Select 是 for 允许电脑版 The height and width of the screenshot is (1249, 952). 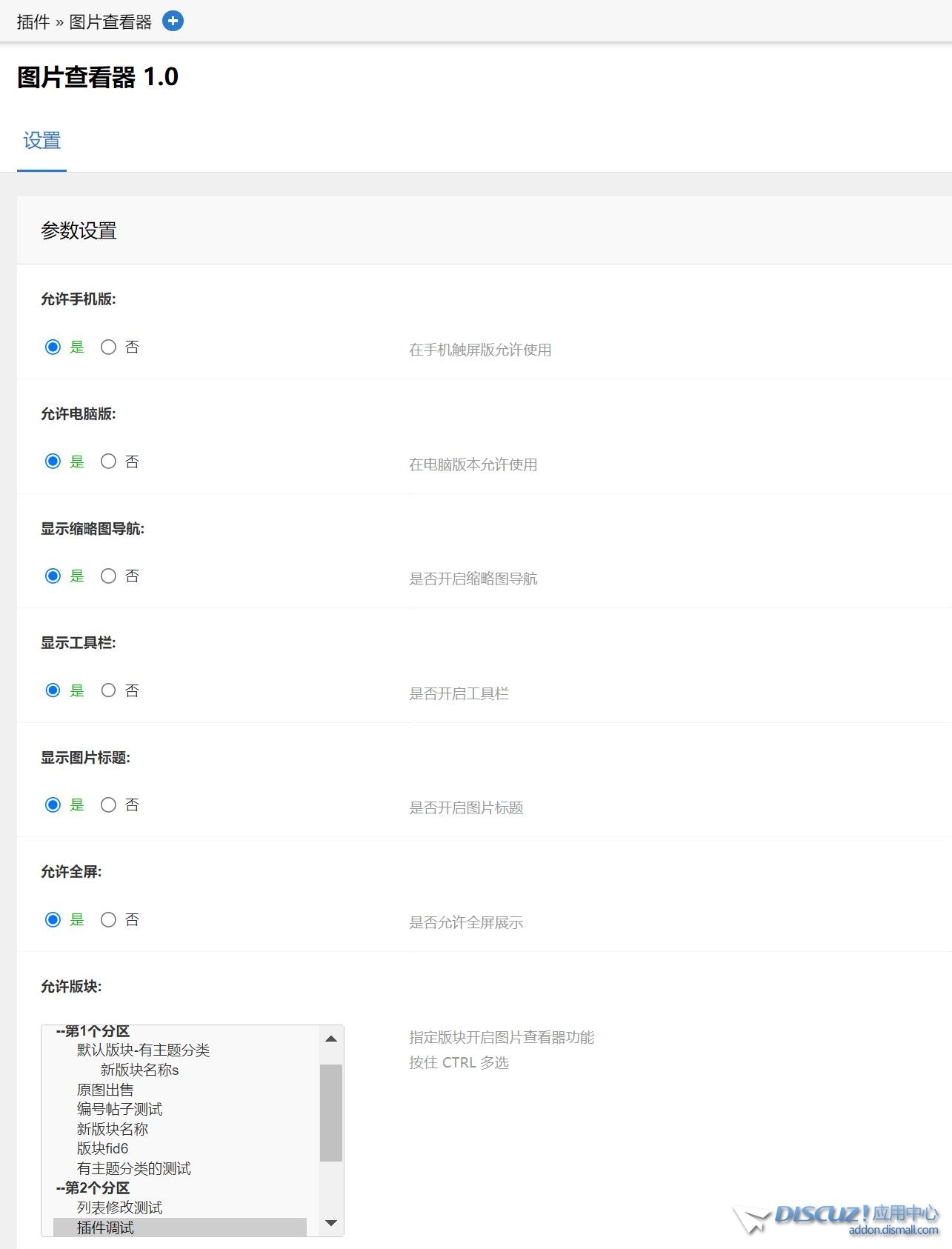click(53, 462)
